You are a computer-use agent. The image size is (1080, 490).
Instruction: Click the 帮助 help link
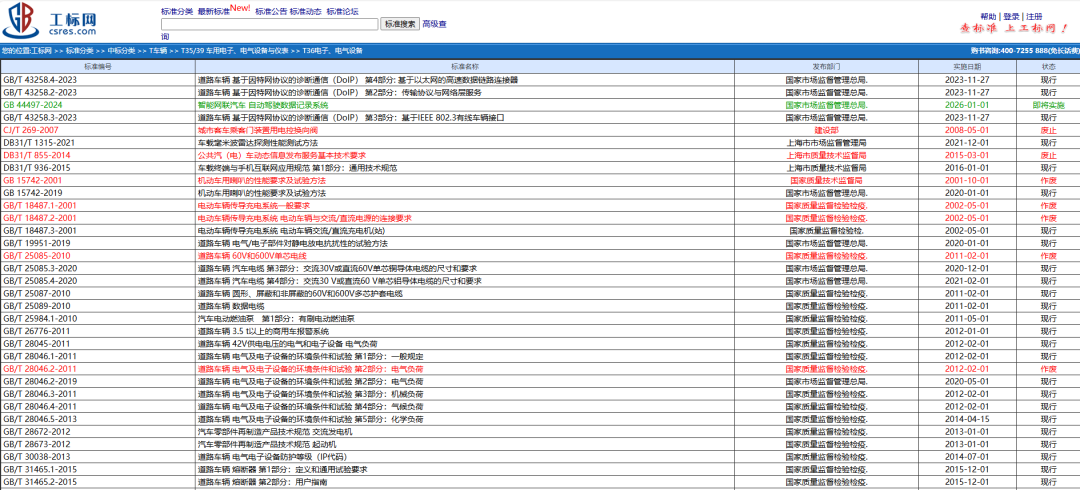pyautogui.click(x=988, y=17)
